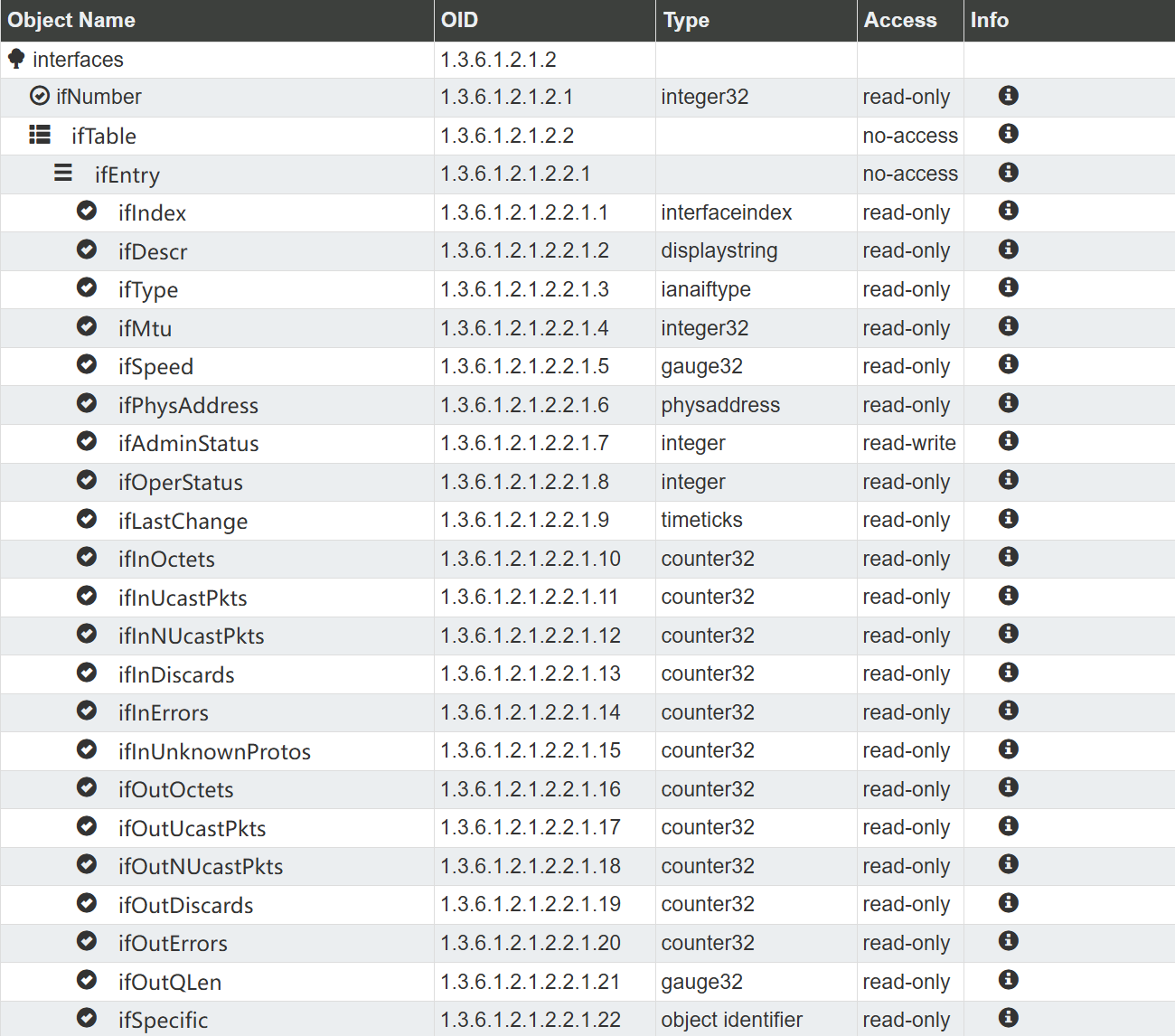Open info for ifOutQLen row
The image size is (1175, 1036).
point(1009,980)
